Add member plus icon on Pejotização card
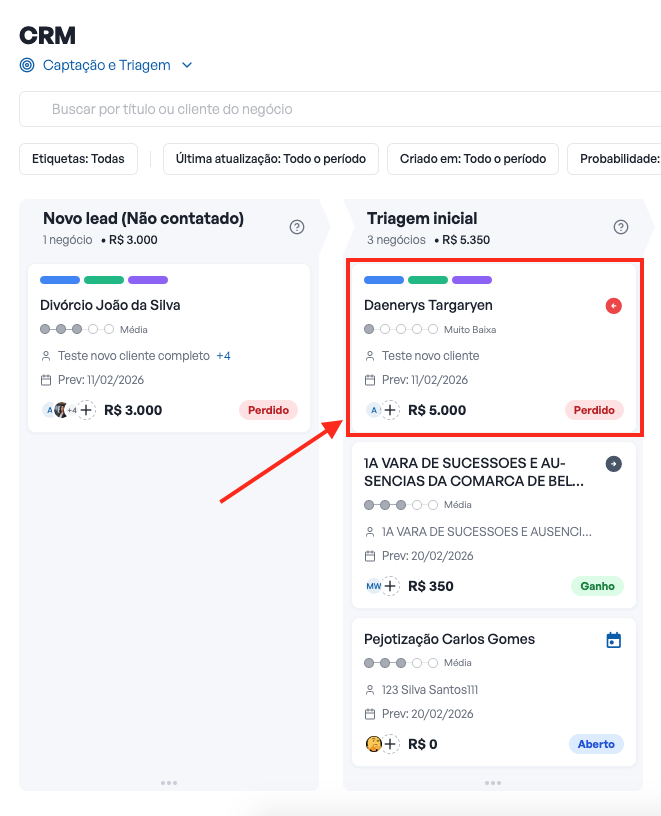 (x=391, y=744)
